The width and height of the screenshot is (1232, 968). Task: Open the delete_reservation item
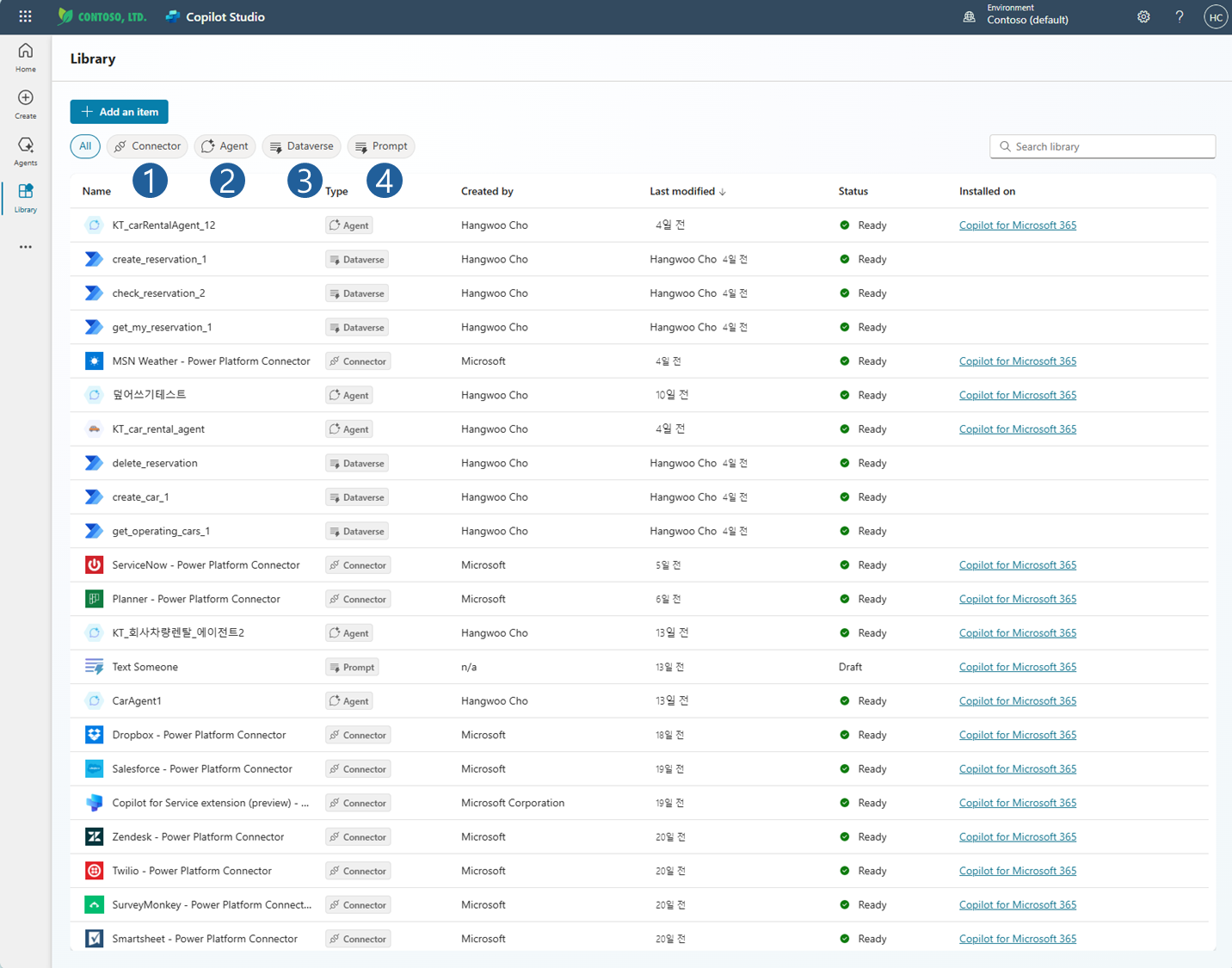coord(155,463)
